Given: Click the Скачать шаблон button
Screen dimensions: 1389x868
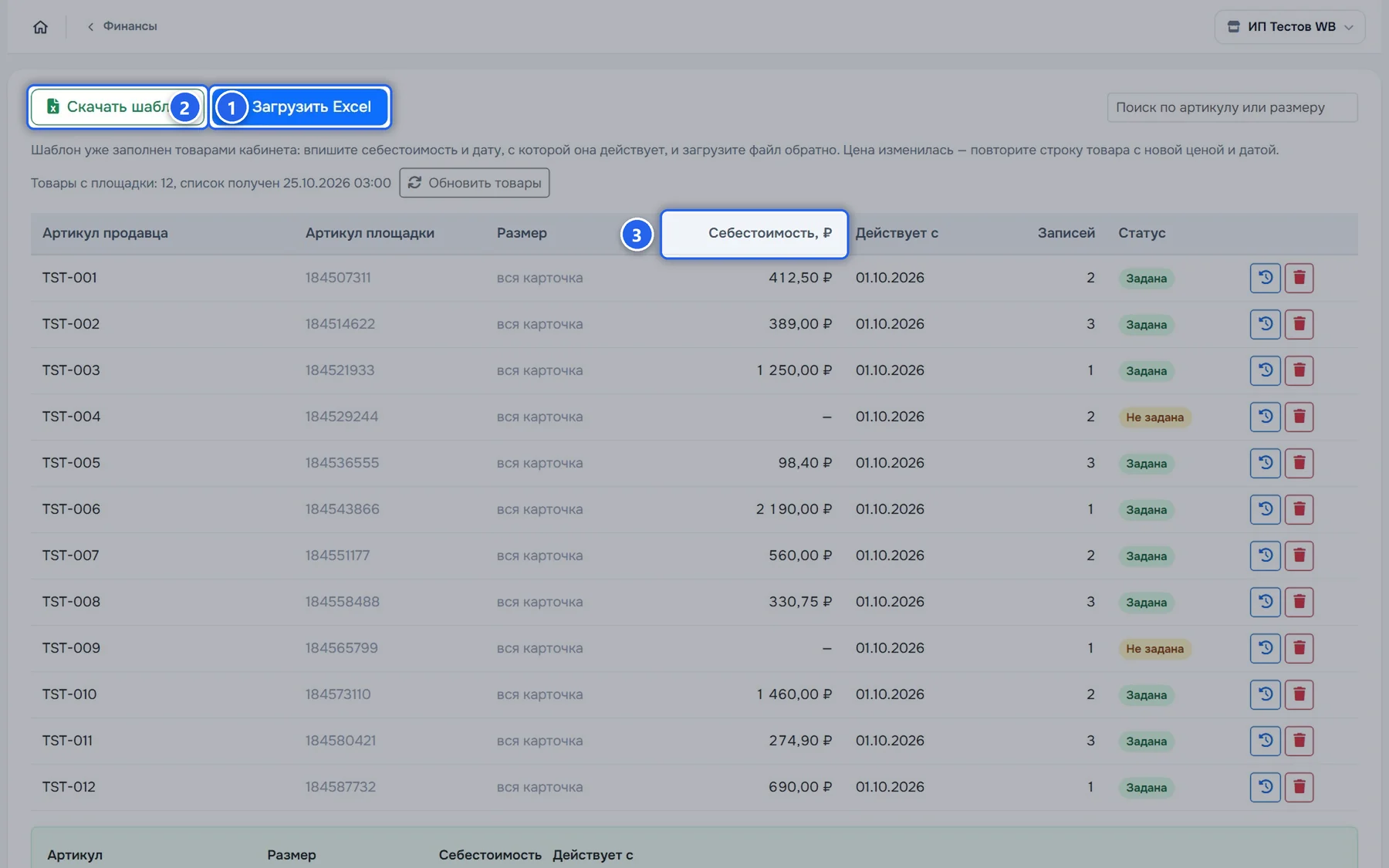Looking at the screenshot, I should click(x=118, y=106).
